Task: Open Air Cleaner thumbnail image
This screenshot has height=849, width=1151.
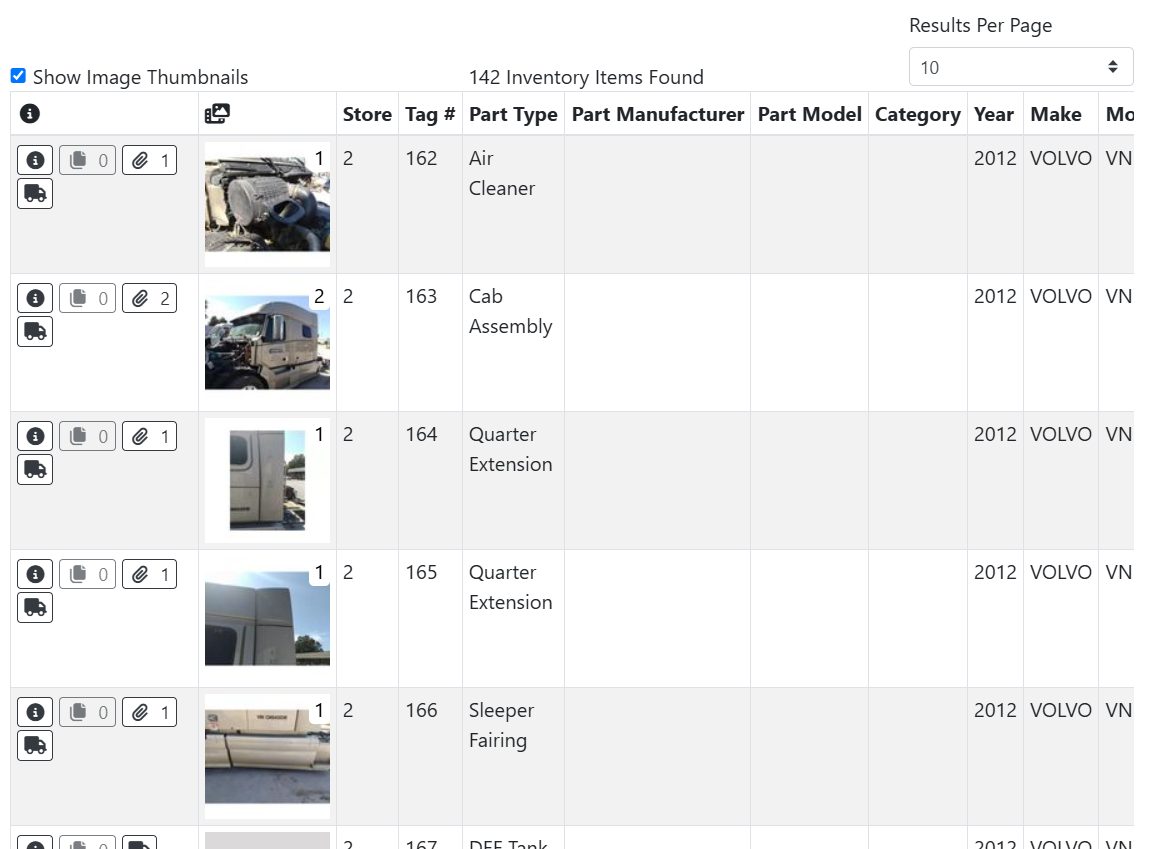Action: click(267, 205)
